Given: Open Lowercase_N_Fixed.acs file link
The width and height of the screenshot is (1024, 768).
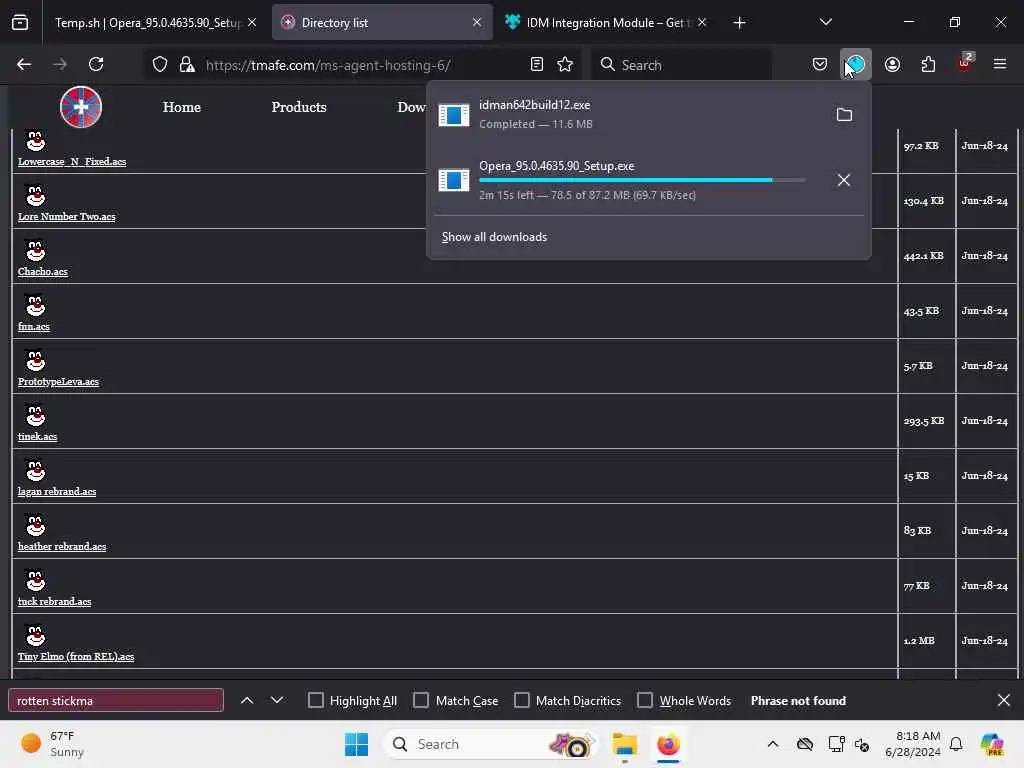Looking at the screenshot, I should pos(72,162).
